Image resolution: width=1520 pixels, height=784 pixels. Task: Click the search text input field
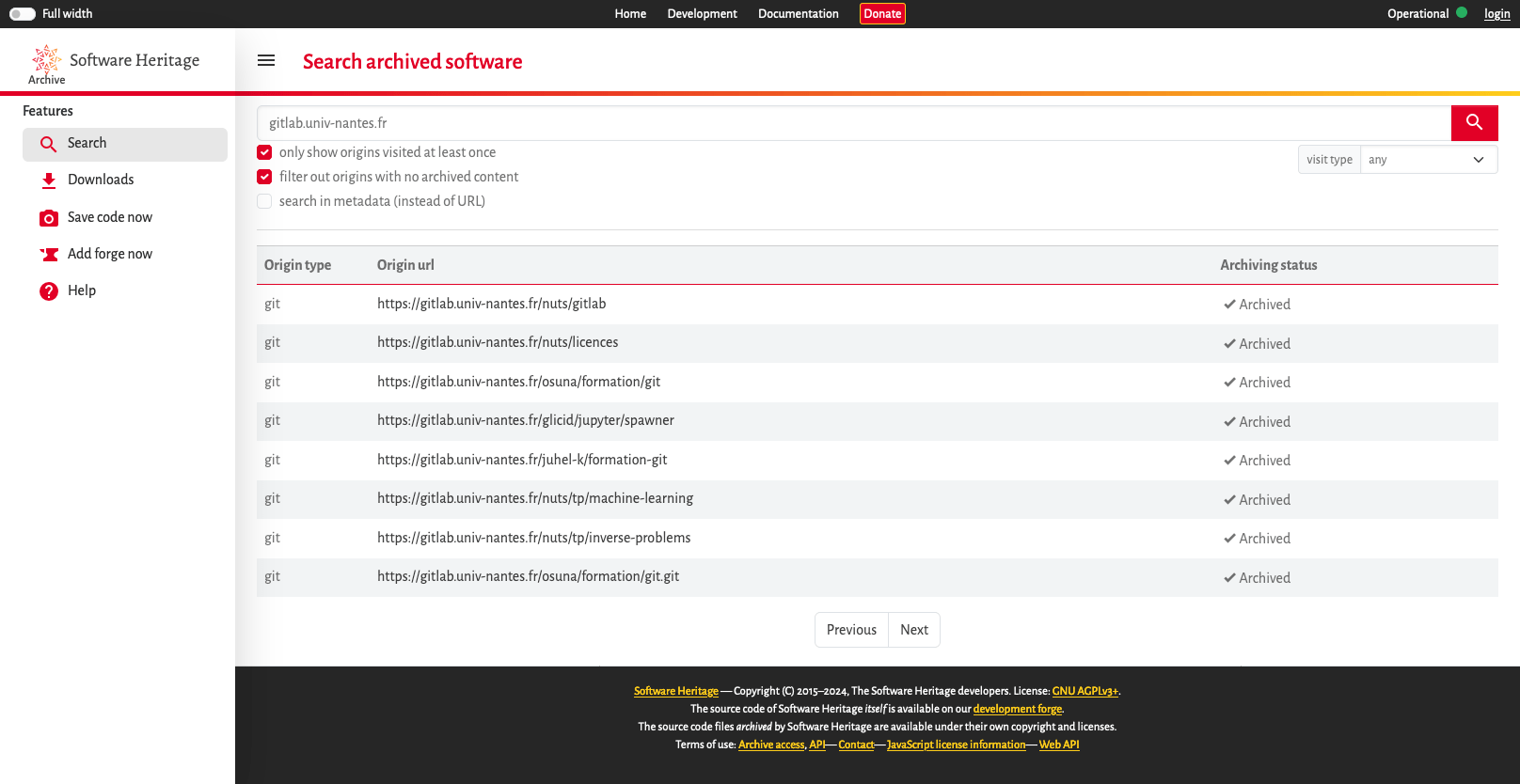(x=854, y=123)
